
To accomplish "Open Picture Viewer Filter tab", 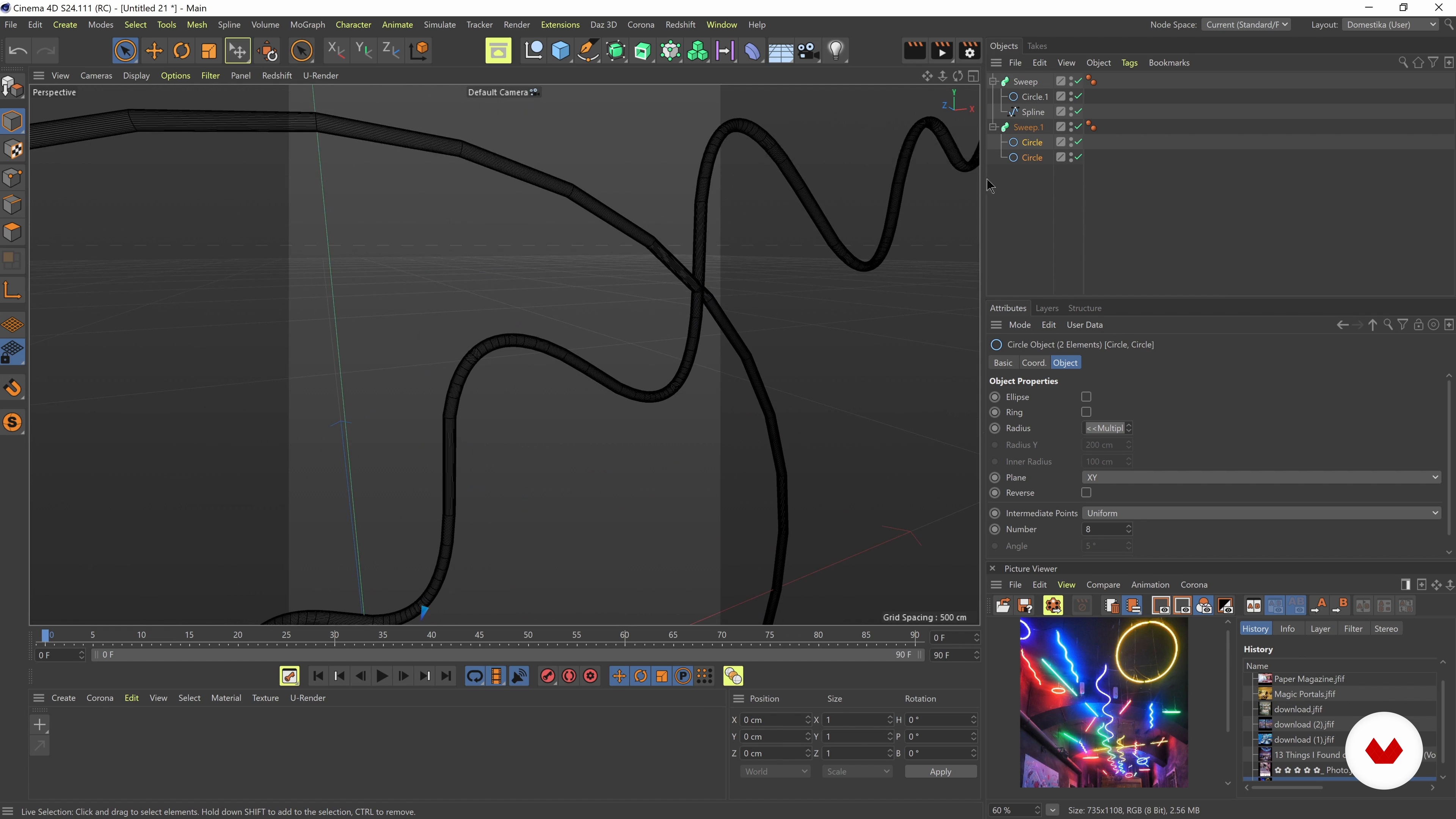I will coord(1352,629).
